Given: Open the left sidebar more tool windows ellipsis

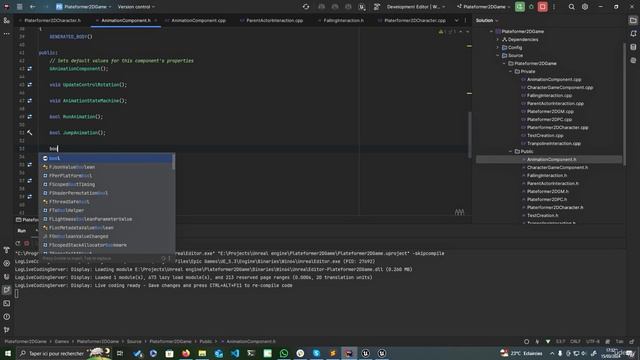Looking at the screenshot, I should [7, 34].
